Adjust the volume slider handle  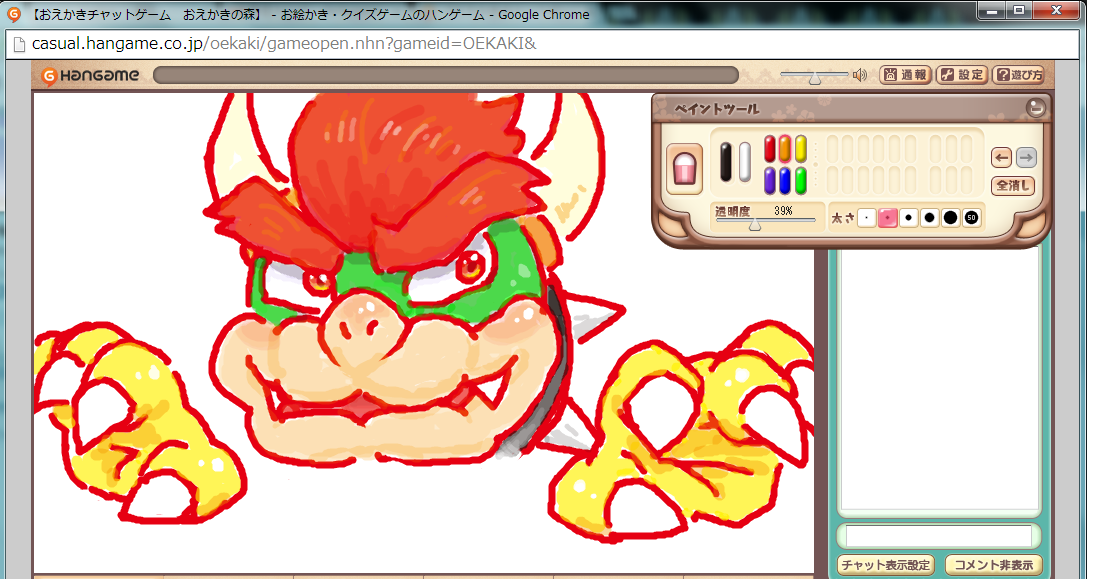click(815, 78)
